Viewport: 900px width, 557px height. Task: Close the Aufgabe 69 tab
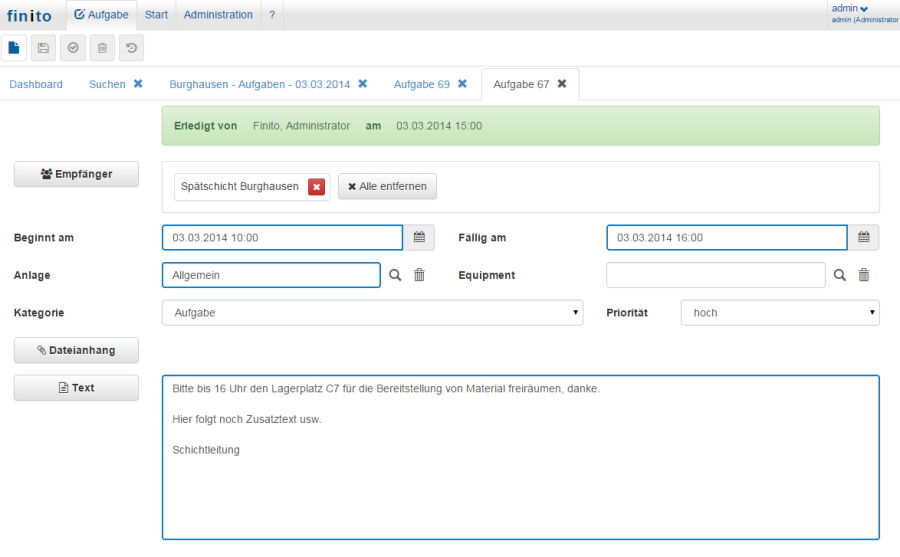coord(462,84)
